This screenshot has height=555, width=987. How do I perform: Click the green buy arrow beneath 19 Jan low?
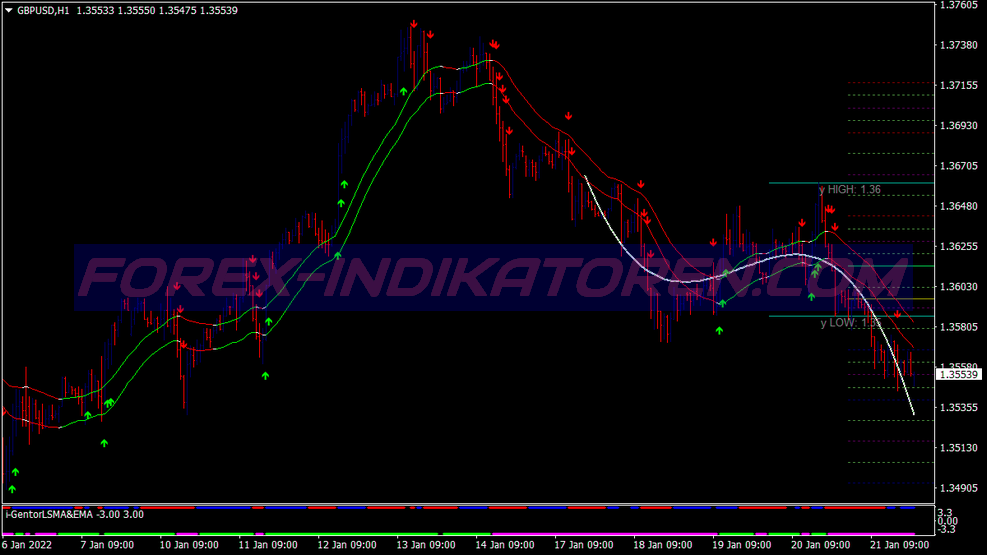pos(719,330)
